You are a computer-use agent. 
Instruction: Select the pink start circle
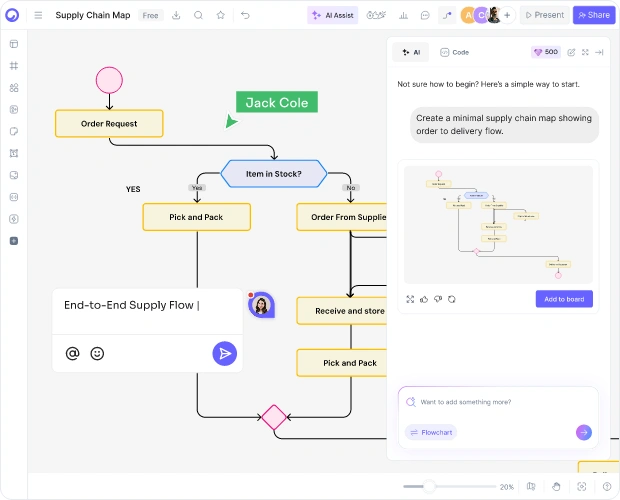109,80
